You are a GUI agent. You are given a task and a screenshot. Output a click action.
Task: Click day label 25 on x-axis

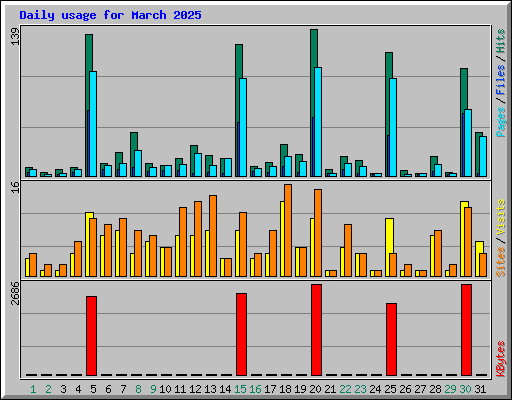pyautogui.click(x=390, y=389)
